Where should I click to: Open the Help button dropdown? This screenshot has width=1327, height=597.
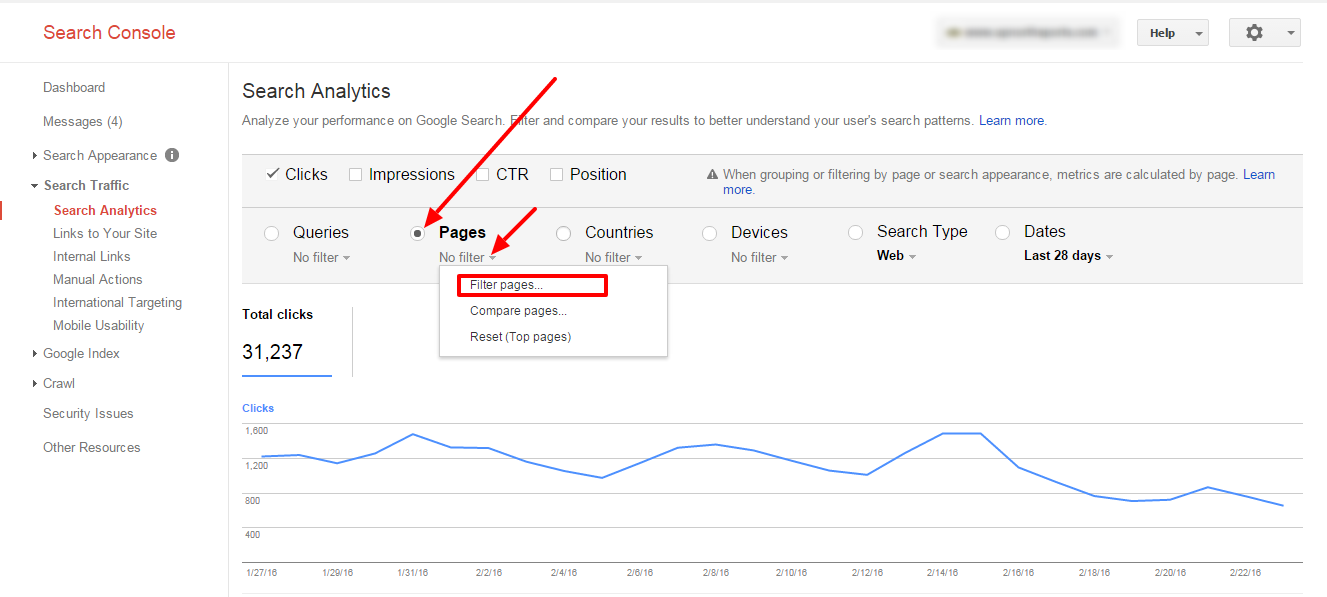point(1172,32)
